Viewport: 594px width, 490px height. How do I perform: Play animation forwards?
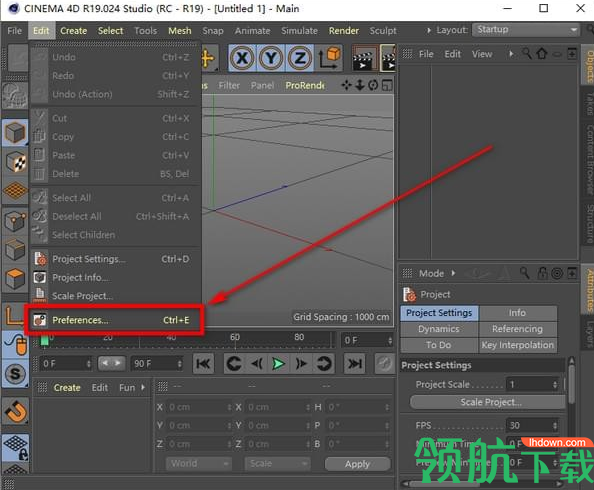(278, 364)
